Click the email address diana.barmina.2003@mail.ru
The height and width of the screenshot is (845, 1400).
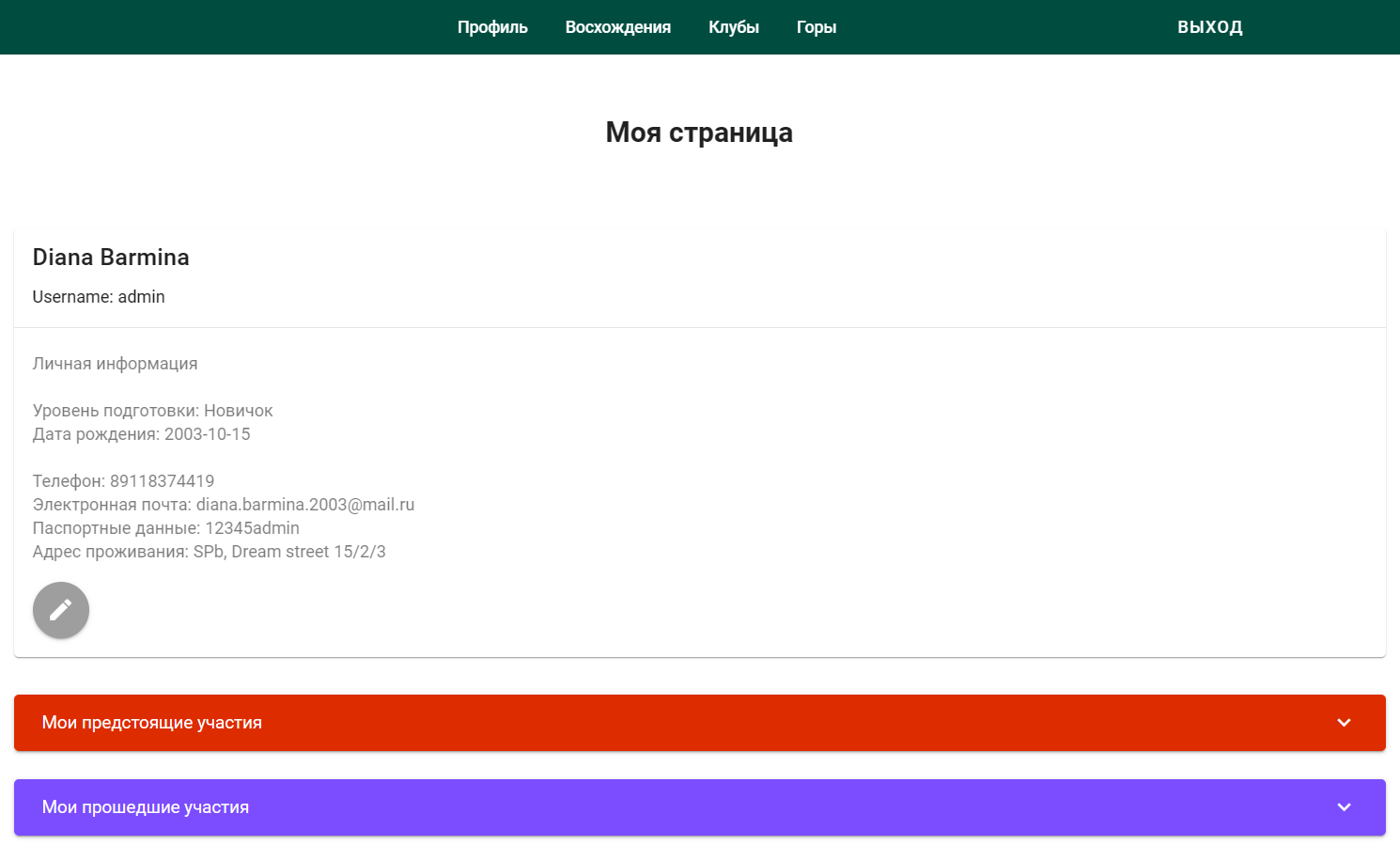coord(305,504)
